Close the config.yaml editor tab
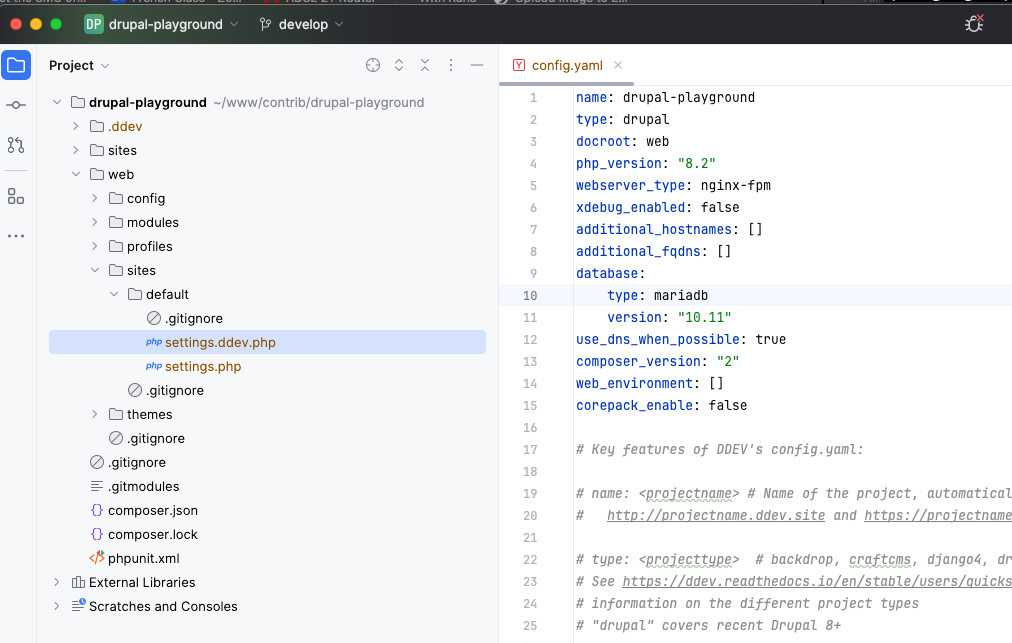Viewport: 1012px width, 643px height. (618, 65)
